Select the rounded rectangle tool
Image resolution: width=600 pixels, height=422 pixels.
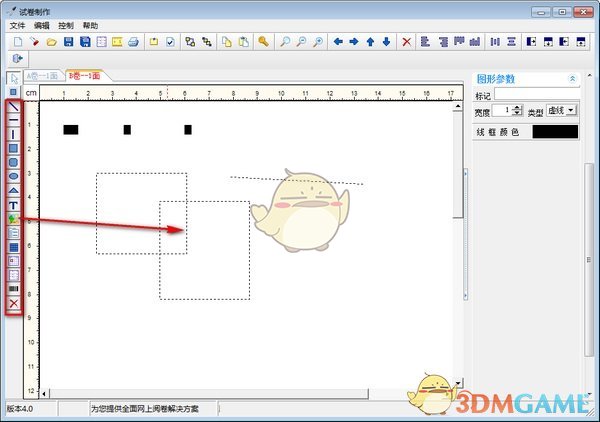13,162
